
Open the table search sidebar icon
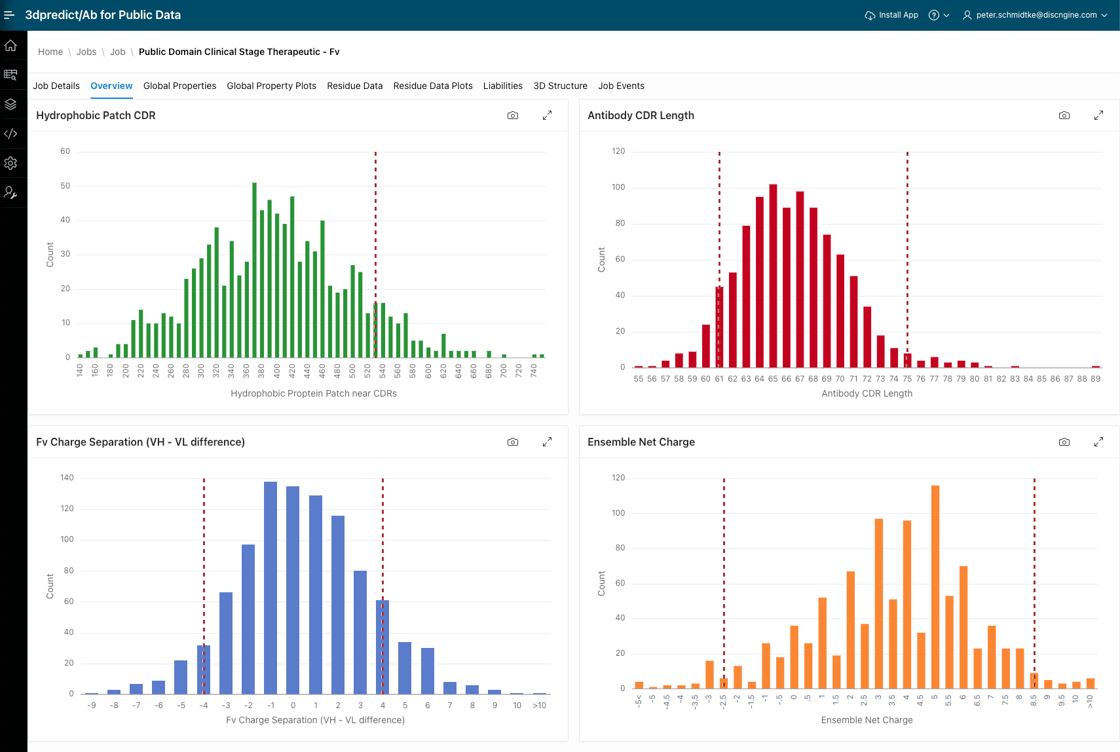[x=11, y=75]
